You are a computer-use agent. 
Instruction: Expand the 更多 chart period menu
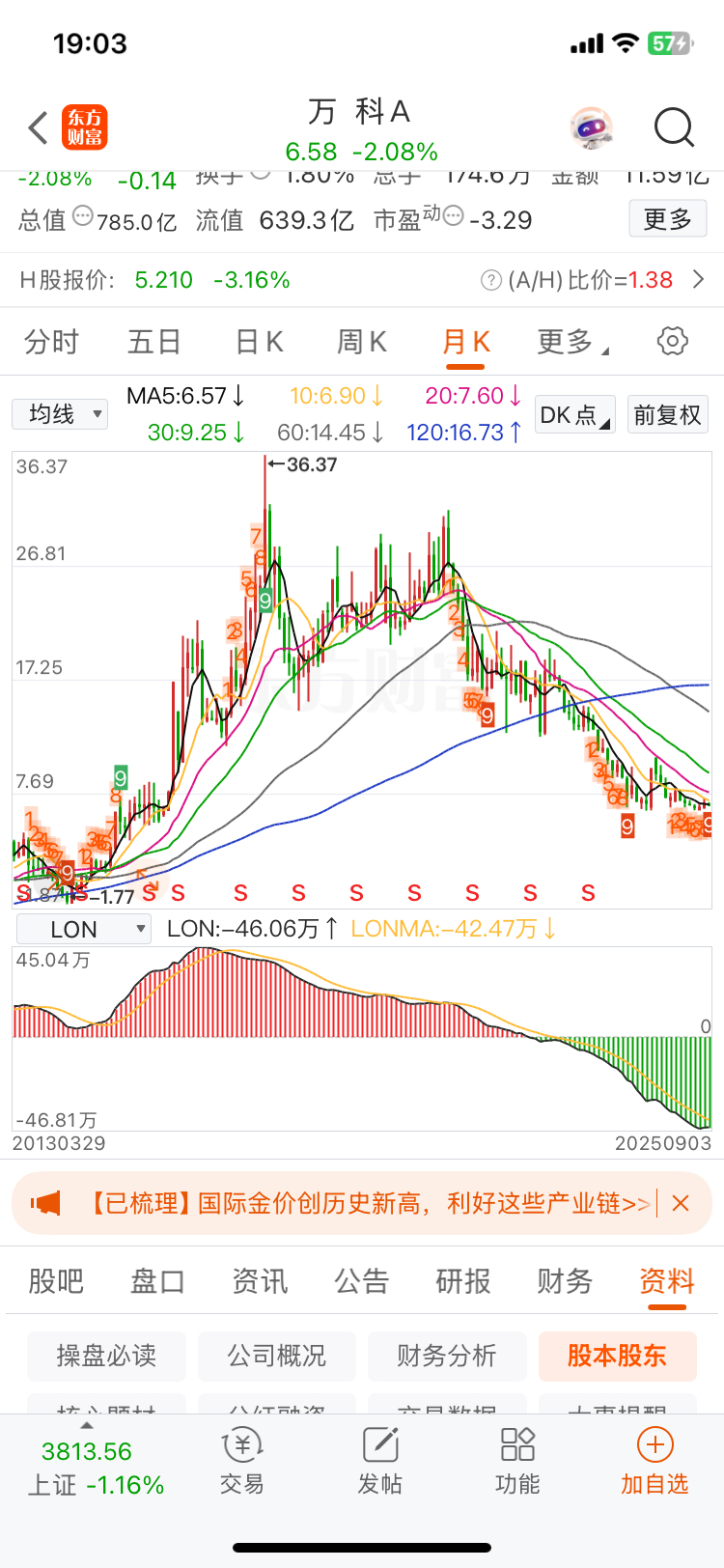point(572,341)
